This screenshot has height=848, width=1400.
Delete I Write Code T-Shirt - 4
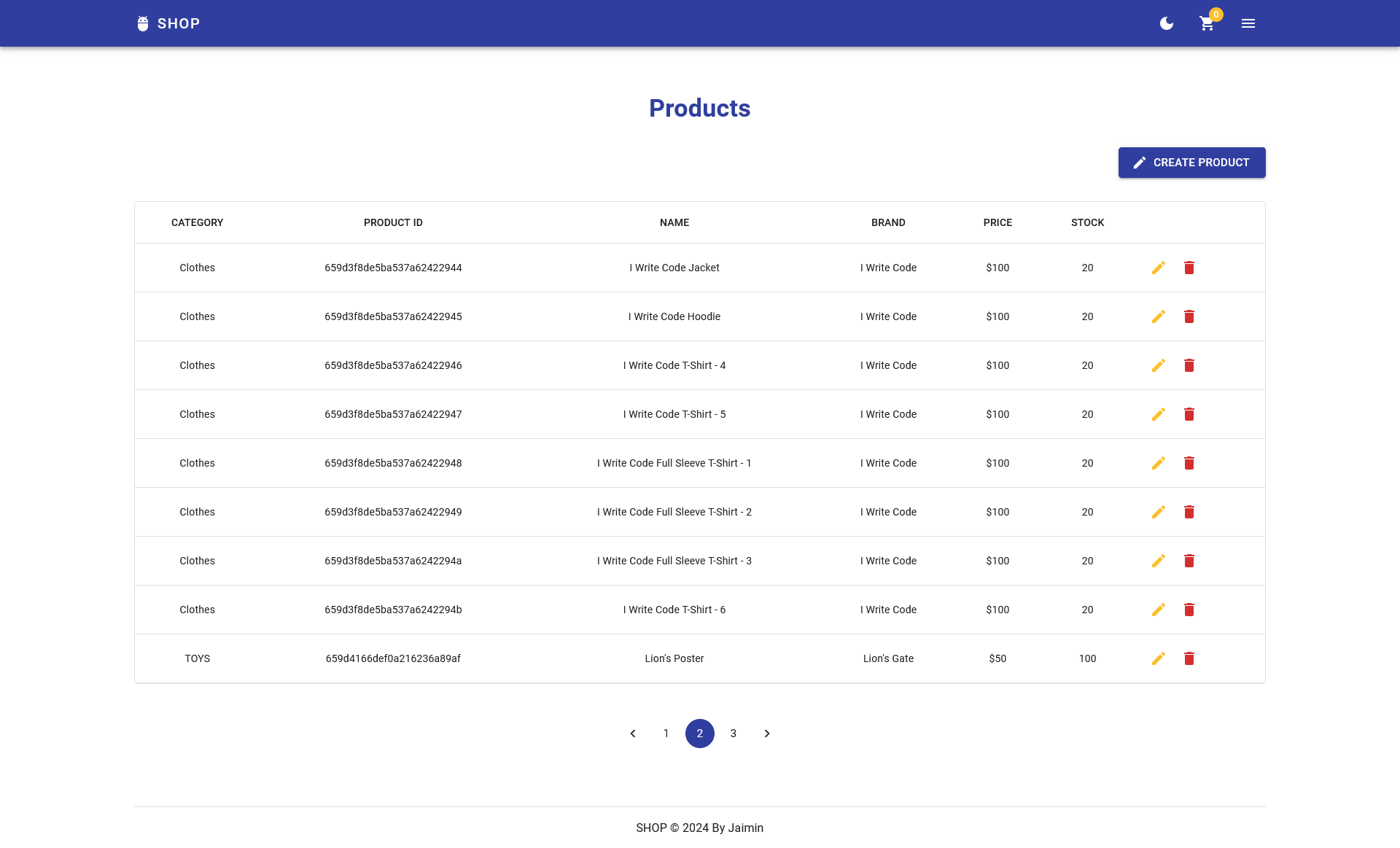click(1189, 365)
